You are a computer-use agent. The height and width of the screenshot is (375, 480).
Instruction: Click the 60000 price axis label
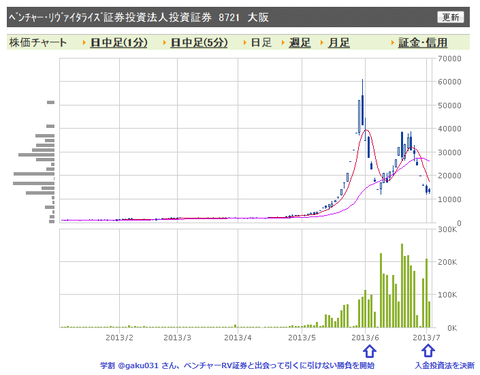449,82
